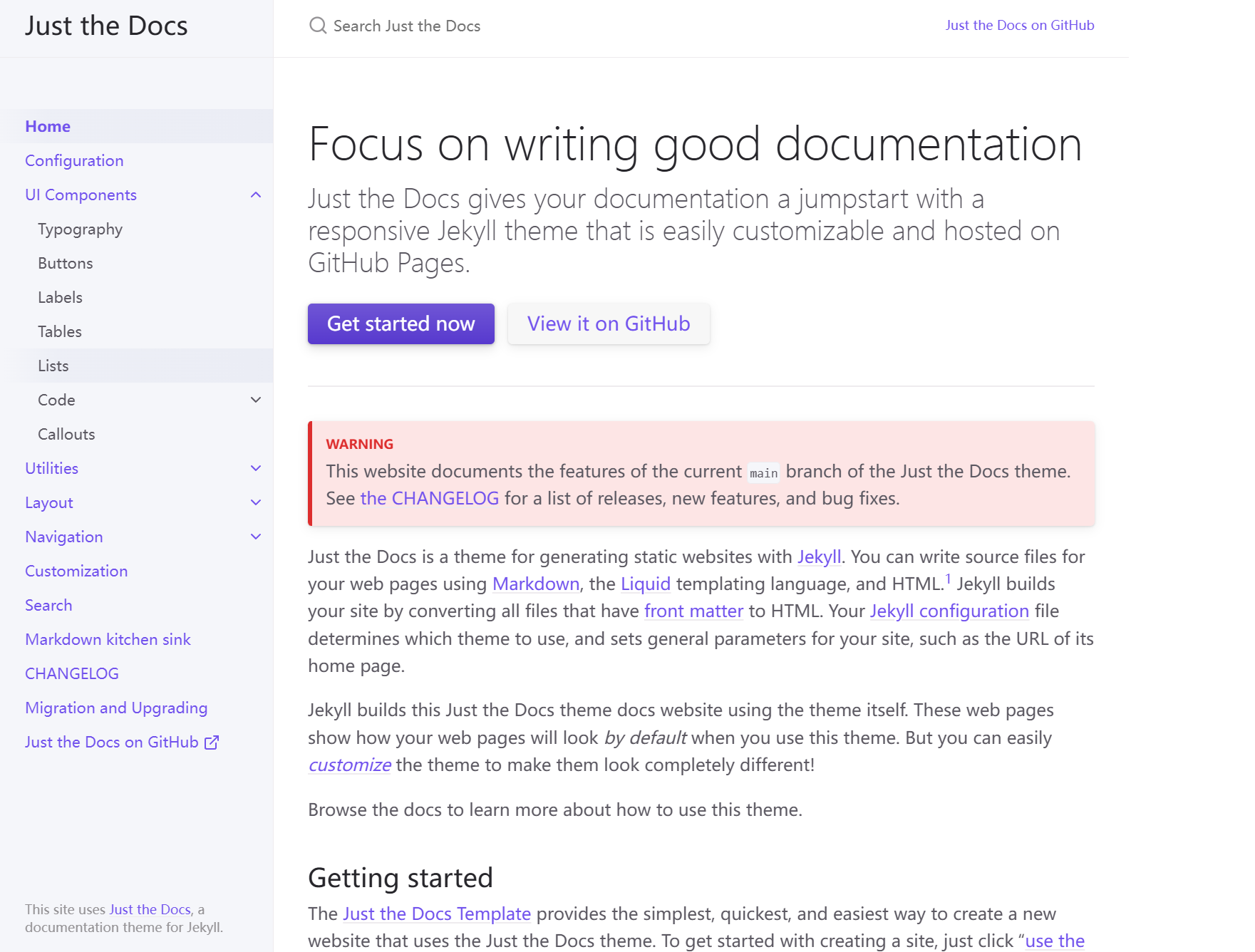The height and width of the screenshot is (952, 1255).
Task: Open the Just the Docs Template link
Action: point(437,914)
